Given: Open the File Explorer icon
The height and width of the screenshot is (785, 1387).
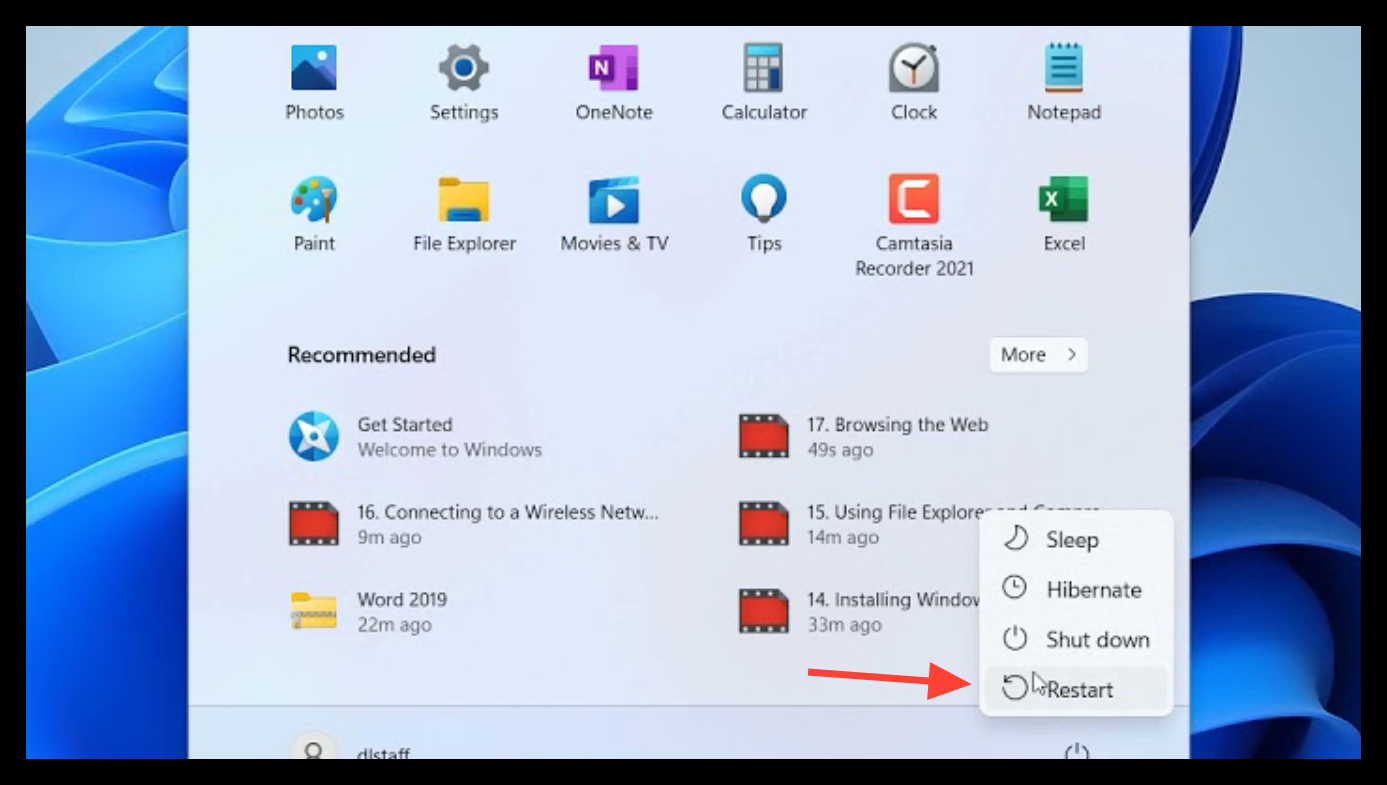Looking at the screenshot, I should 464,199.
